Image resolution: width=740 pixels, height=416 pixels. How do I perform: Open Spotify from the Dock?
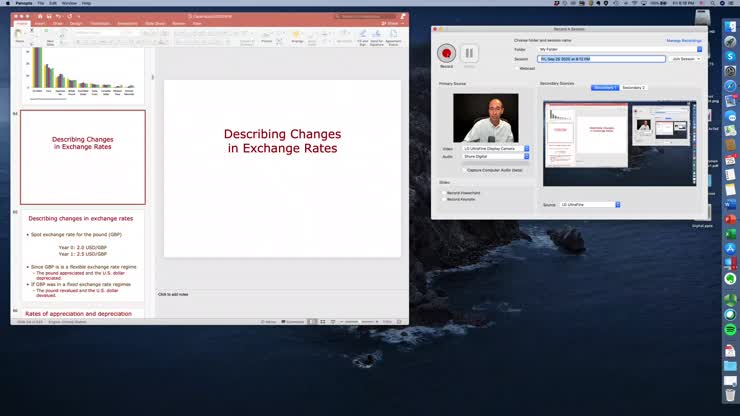point(730,330)
